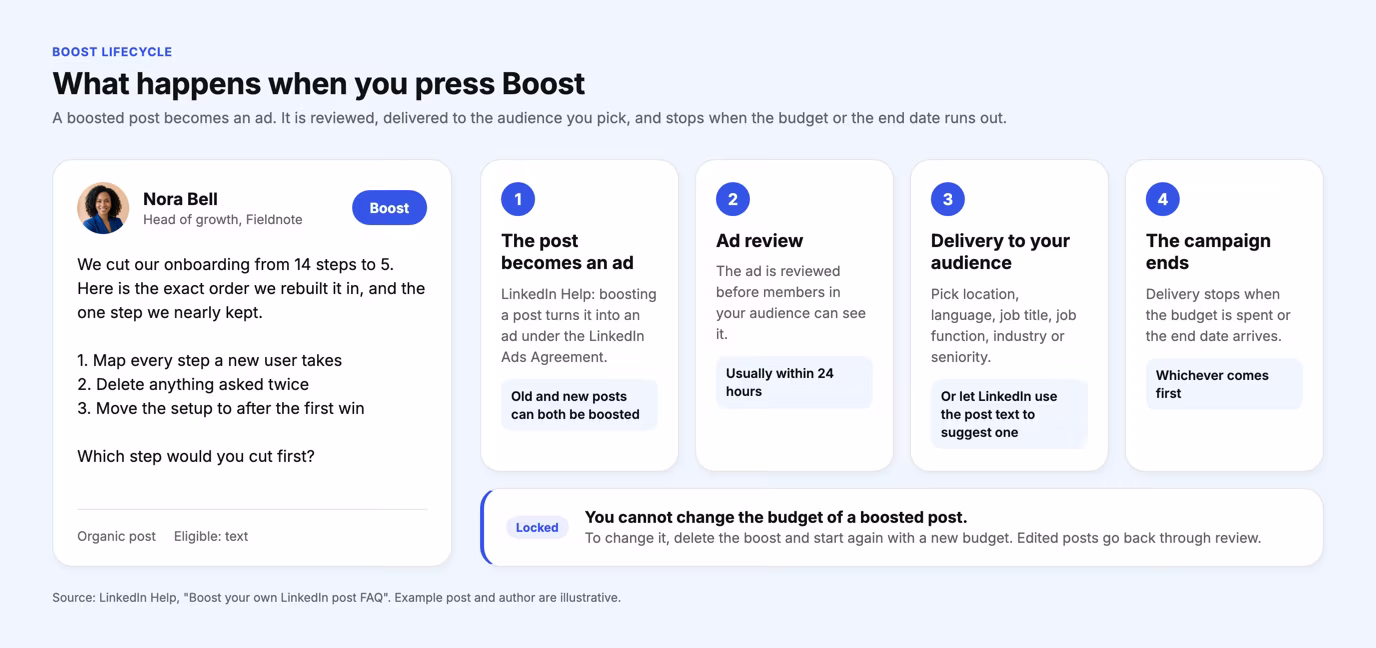Click Nora Bell's profile photo
This screenshot has height=648, width=1376.
coord(103,208)
